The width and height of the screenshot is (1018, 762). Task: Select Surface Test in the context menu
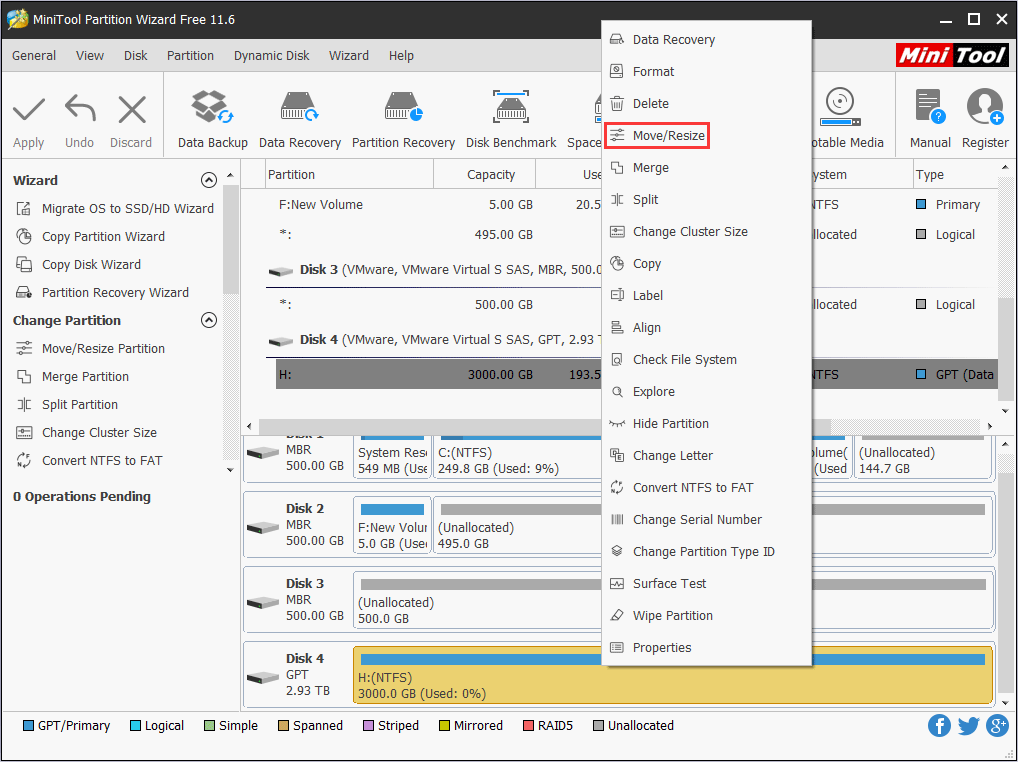[706, 584]
